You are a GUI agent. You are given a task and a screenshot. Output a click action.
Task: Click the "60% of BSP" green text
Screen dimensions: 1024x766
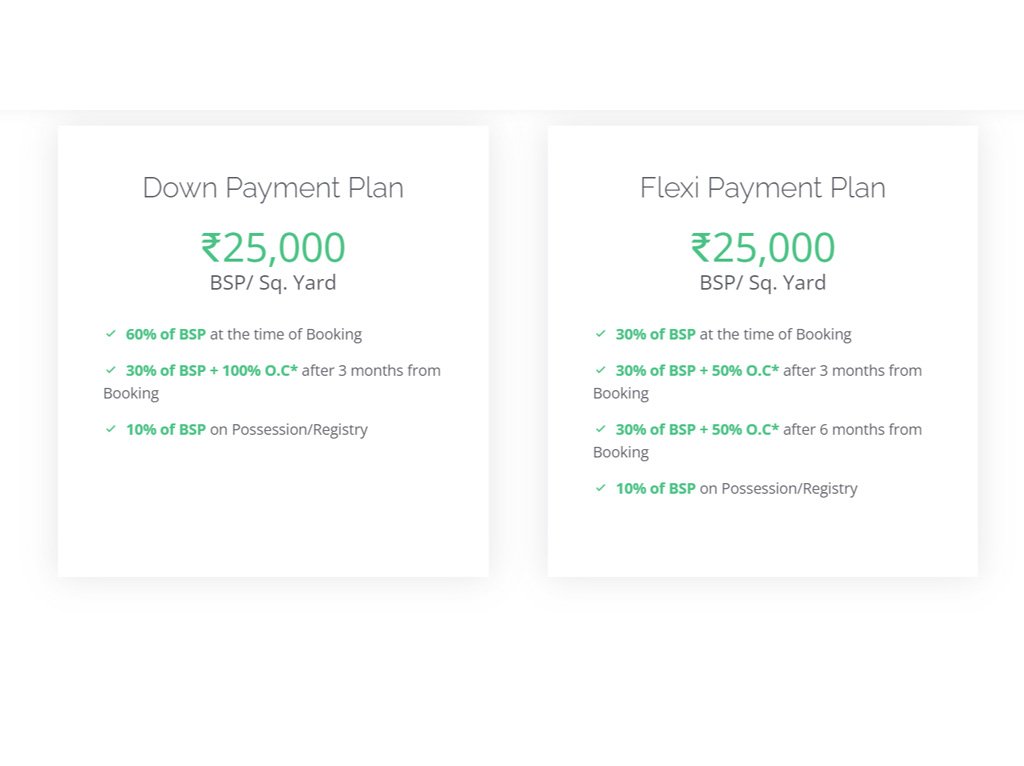[165, 334]
